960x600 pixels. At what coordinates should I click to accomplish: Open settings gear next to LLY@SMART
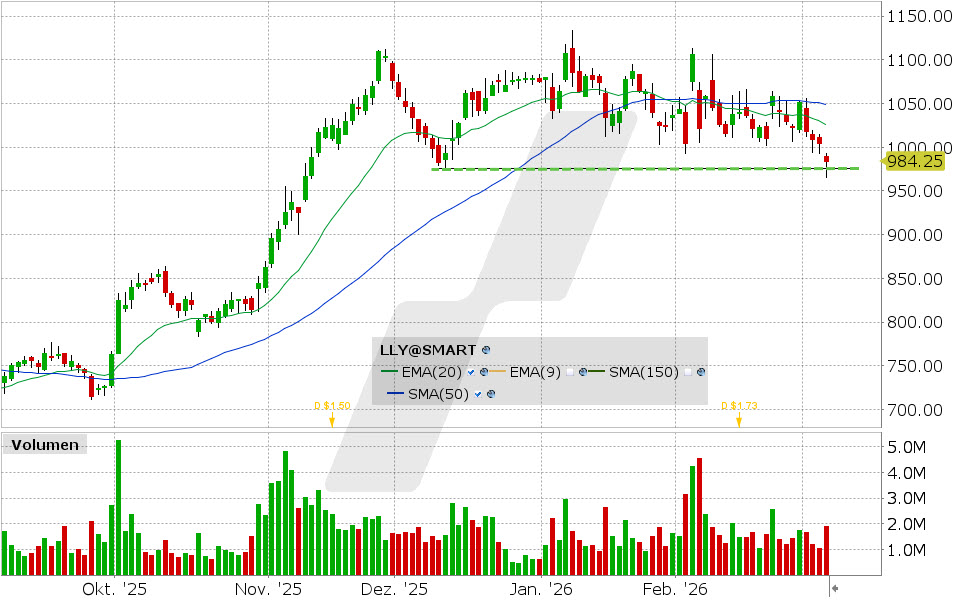click(485, 351)
